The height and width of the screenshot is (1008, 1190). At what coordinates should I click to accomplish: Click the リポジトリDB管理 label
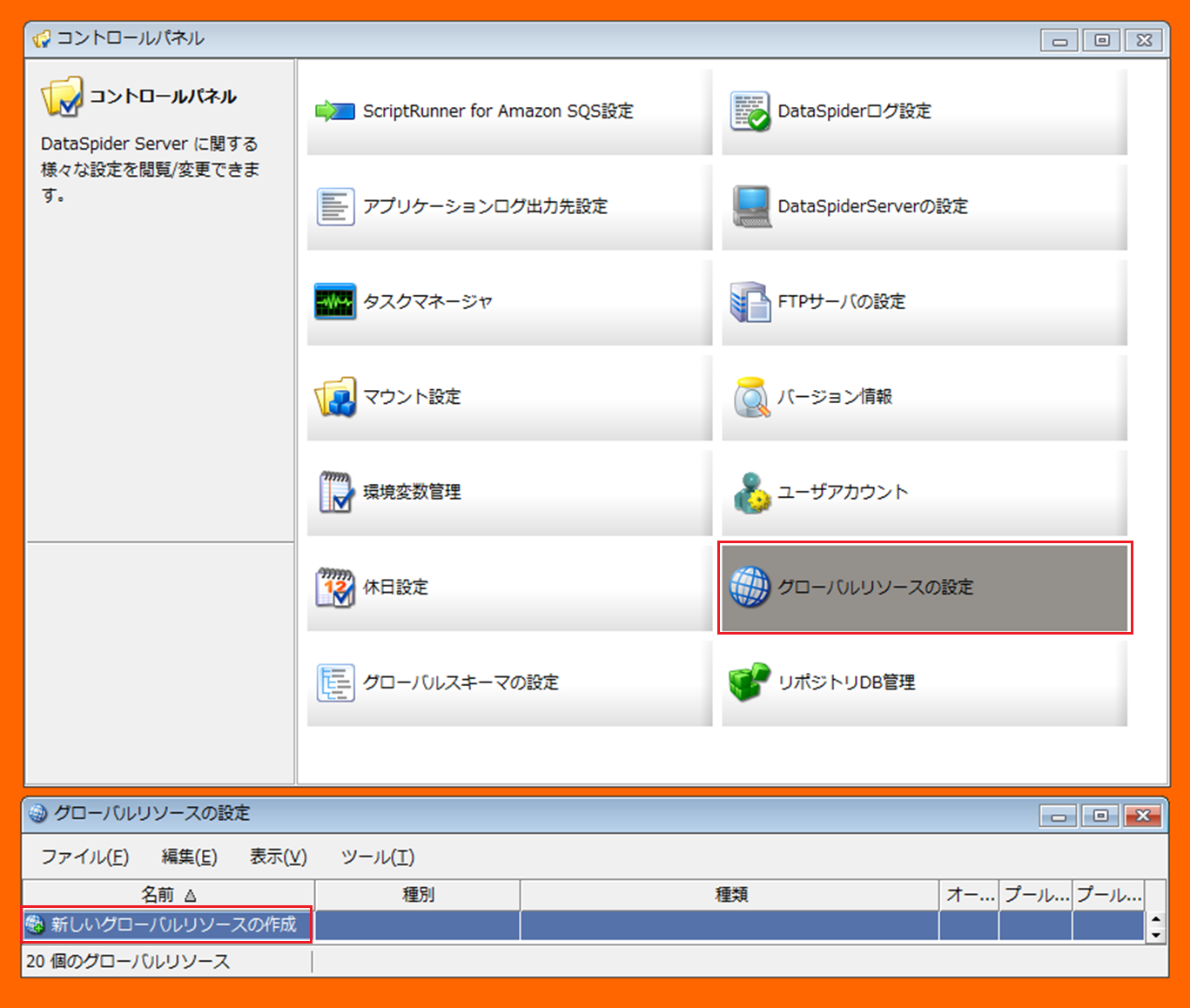pyautogui.click(x=846, y=682)
